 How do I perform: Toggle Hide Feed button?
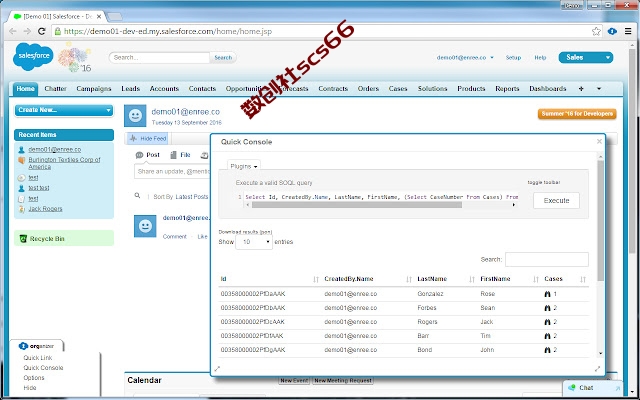(147, 138)
